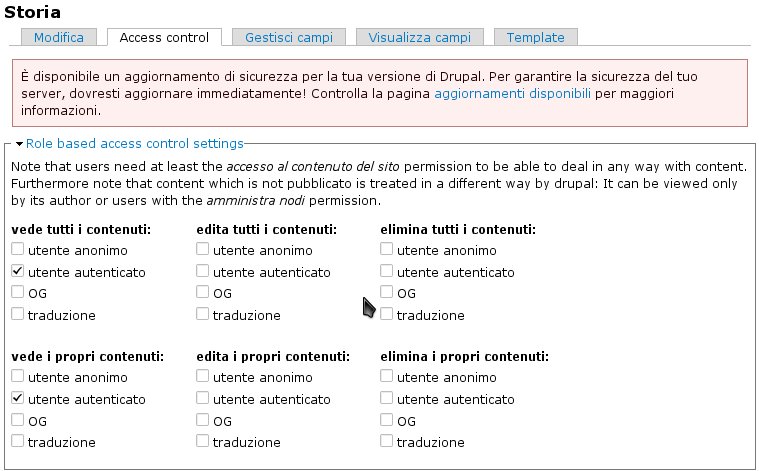Check traduzione under vede i propri contenuti
The image size is (759, 471).
pyautogui.click(x=18, y=441)
